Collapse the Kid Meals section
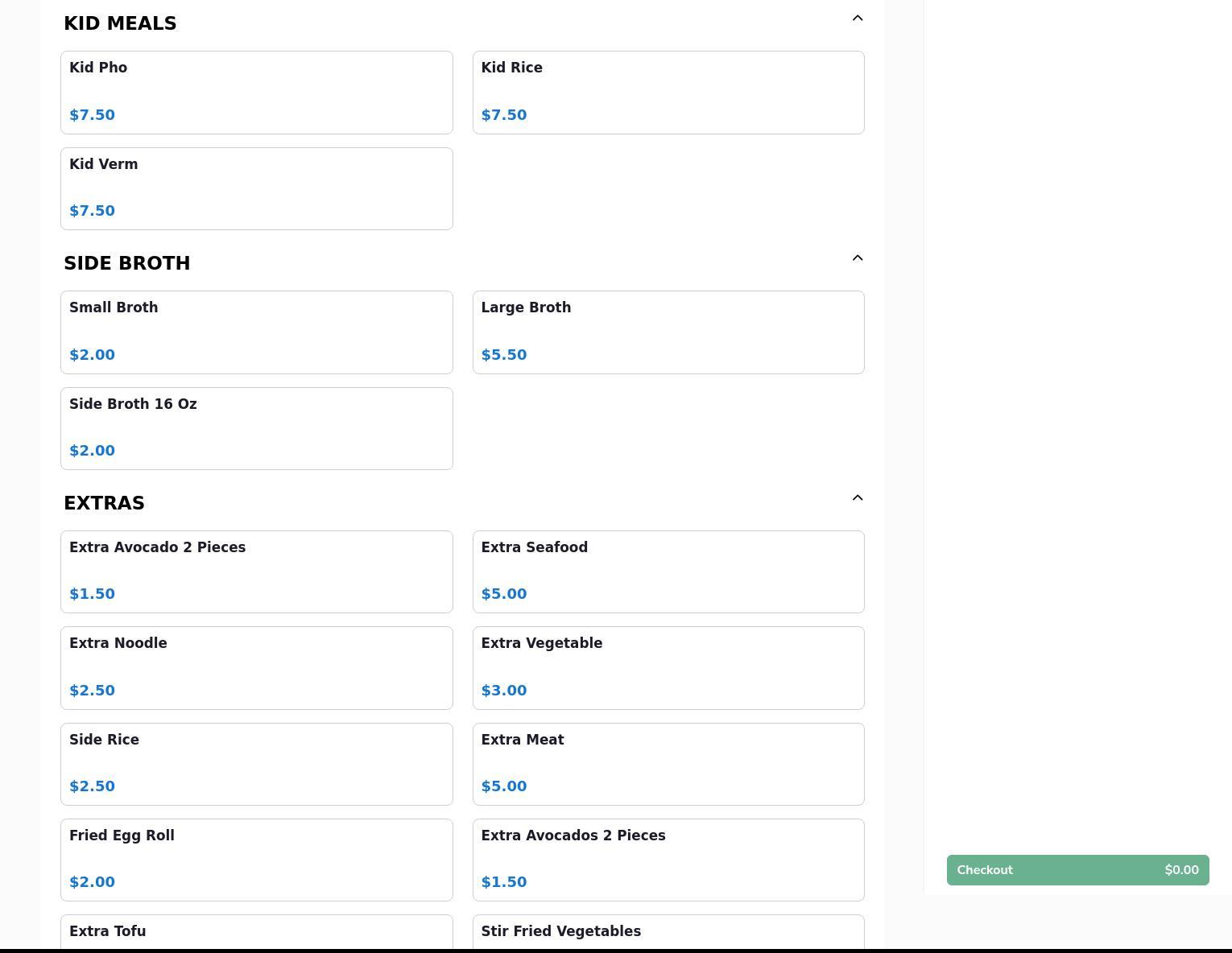Image resolution: width=1232 pixels, height=953 pixels. coord(857,19)
